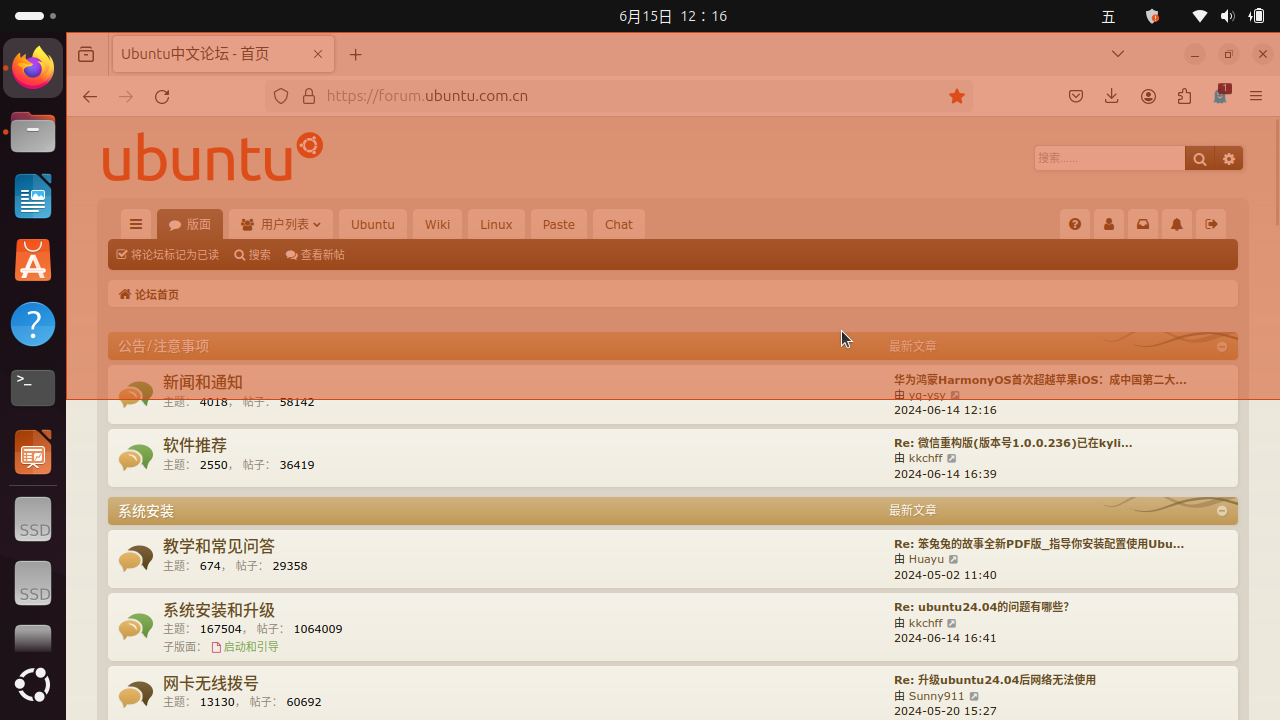
Task: Click the 查看新帖 link
Action: (x=315, y=255)
